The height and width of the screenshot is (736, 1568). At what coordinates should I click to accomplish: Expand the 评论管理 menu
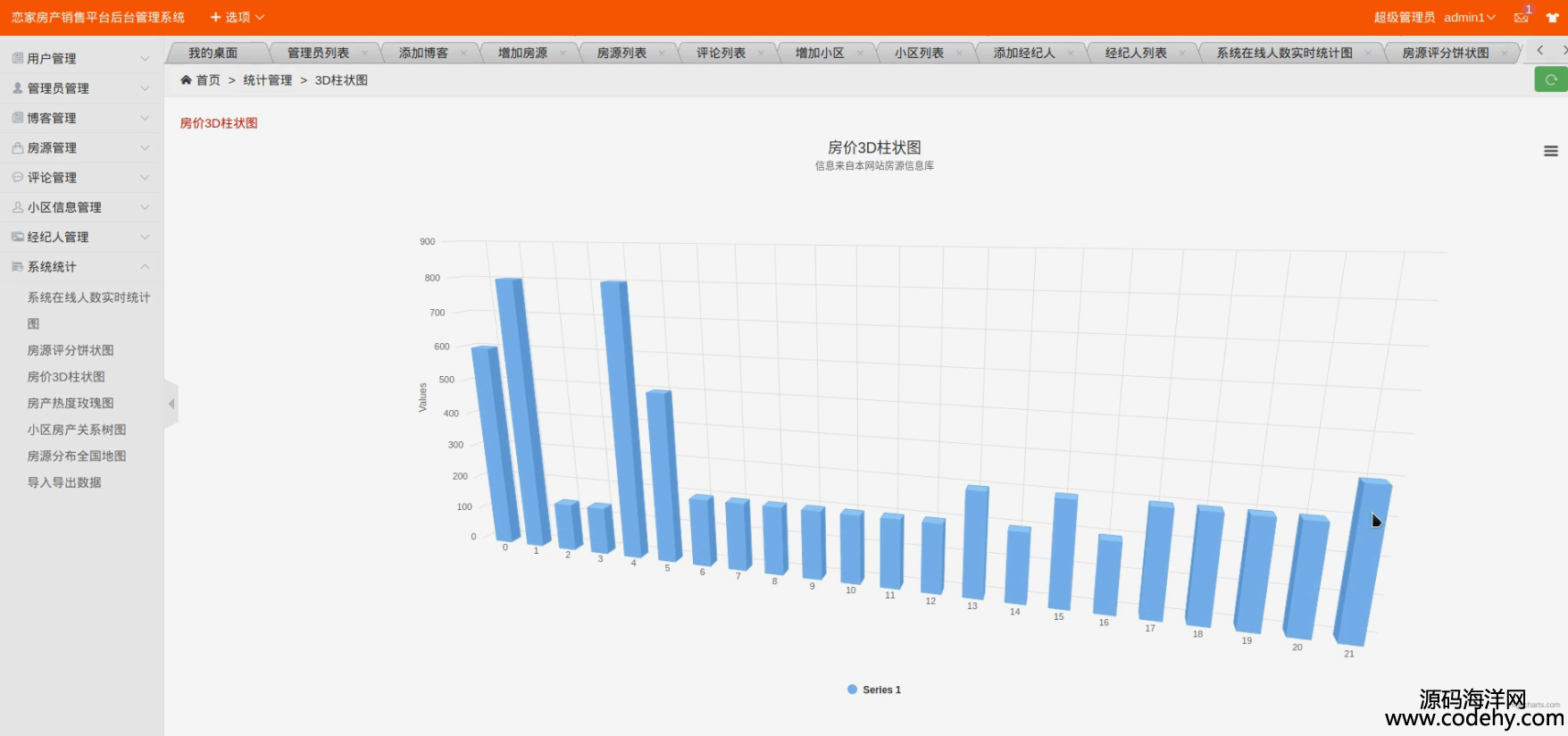[81, 177]
